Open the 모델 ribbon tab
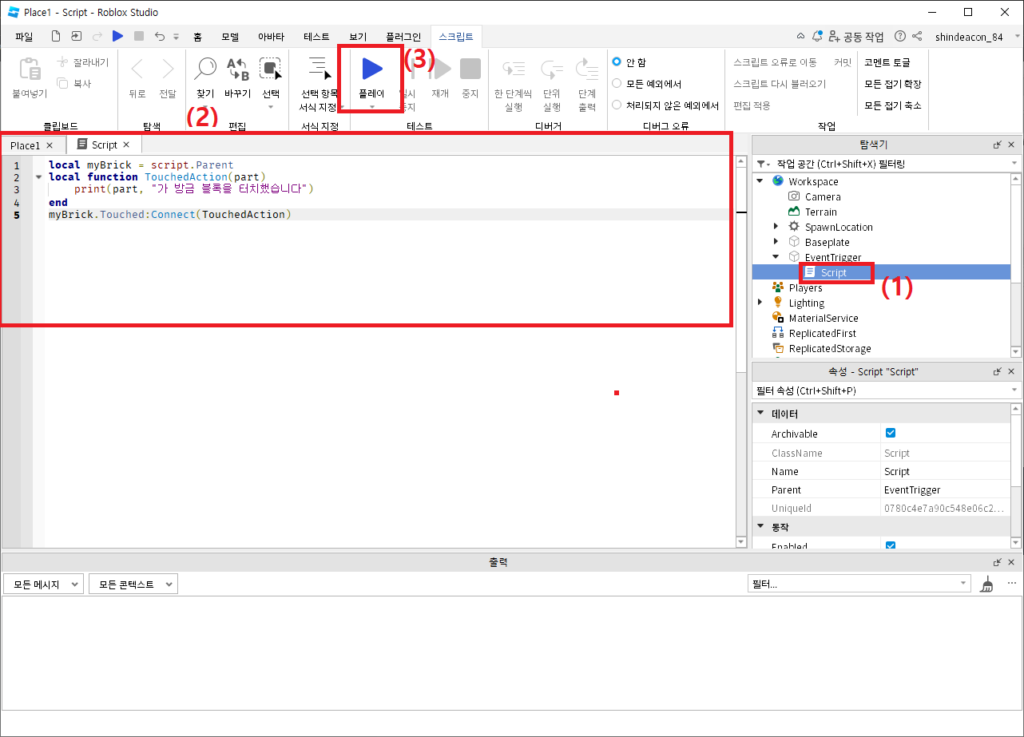The width and height of the screenshot is (1024, 737). [228, 36]
